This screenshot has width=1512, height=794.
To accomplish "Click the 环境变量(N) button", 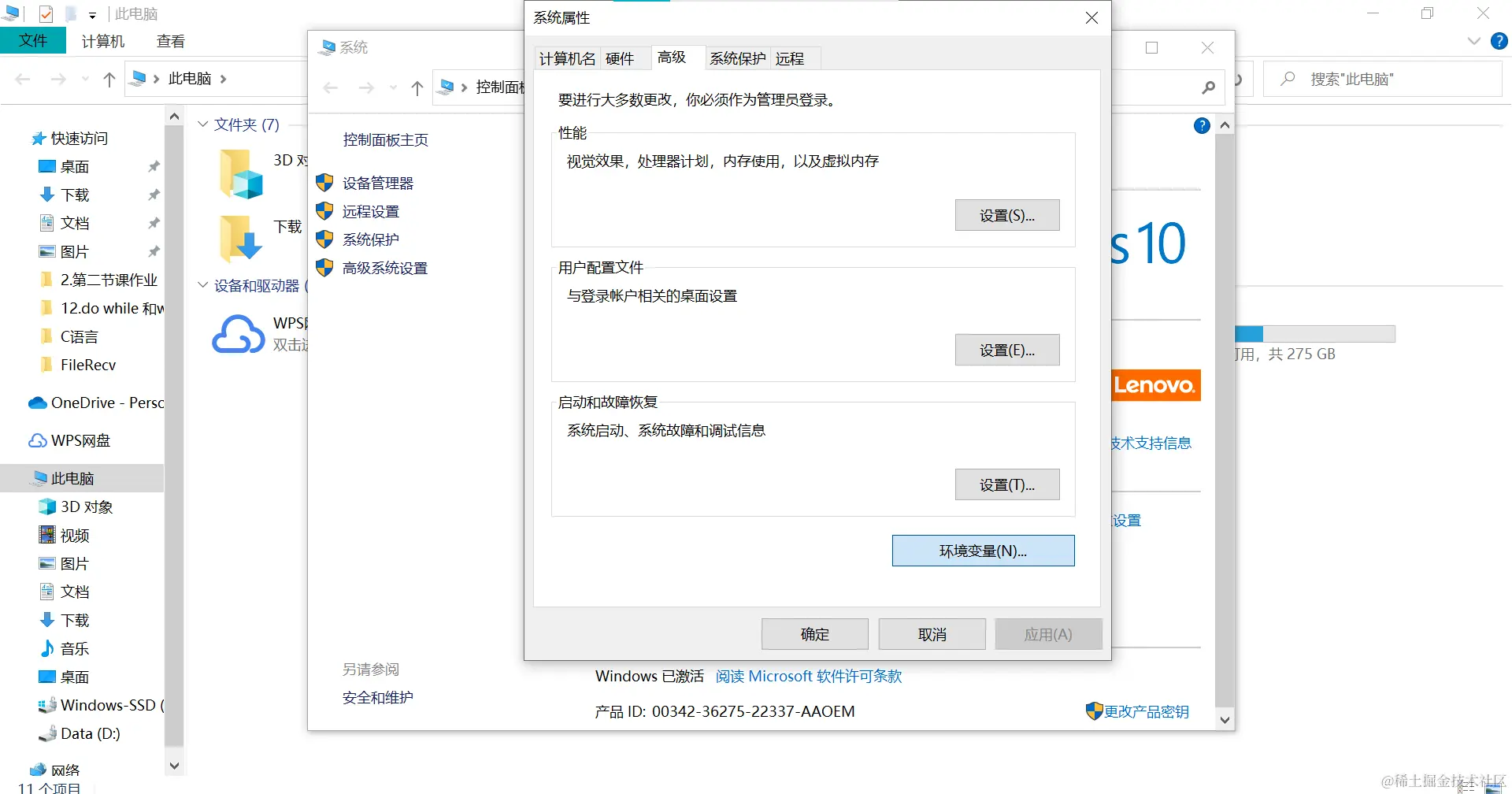I will tap(983, 550).
